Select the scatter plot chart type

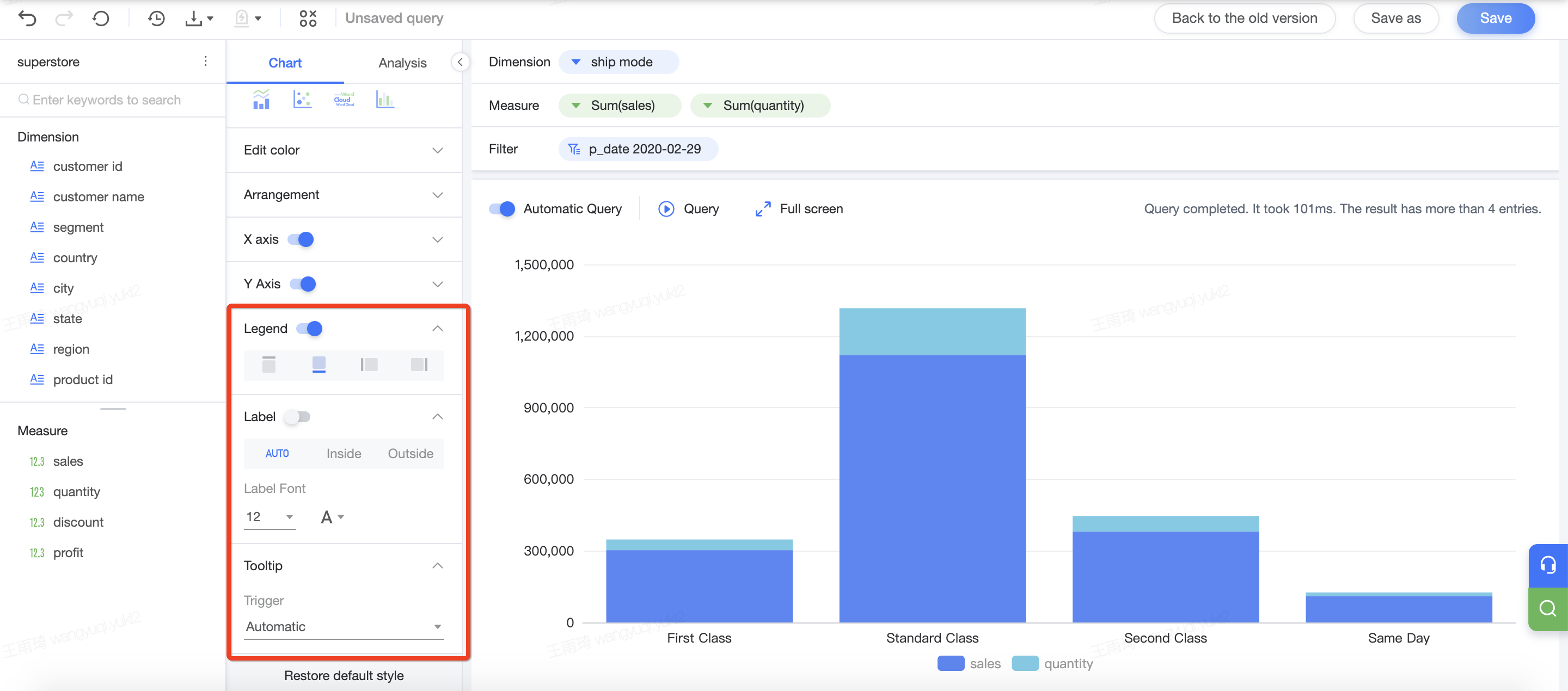[303, 99]
